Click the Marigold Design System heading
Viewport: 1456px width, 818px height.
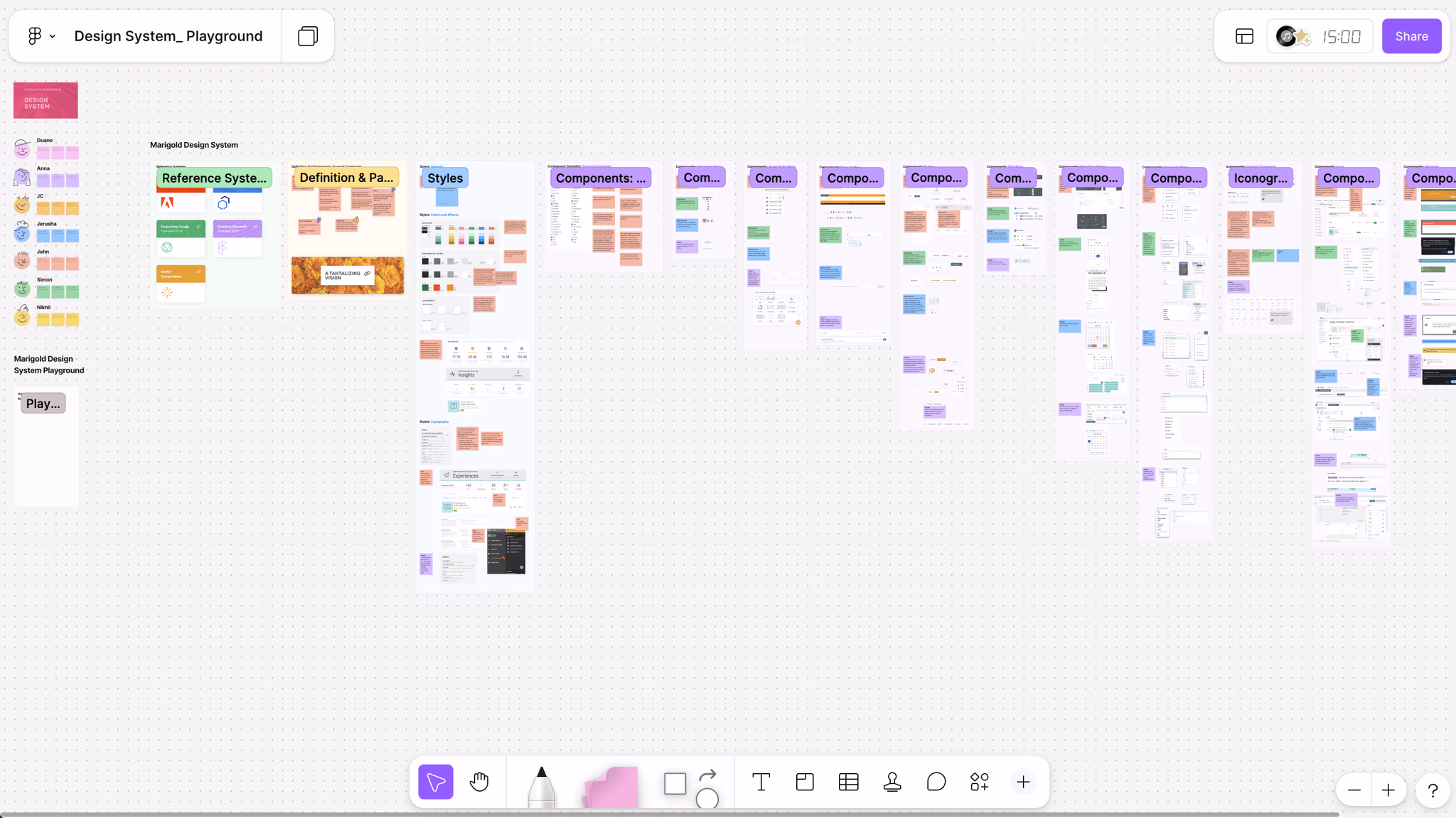click(194, 145)
